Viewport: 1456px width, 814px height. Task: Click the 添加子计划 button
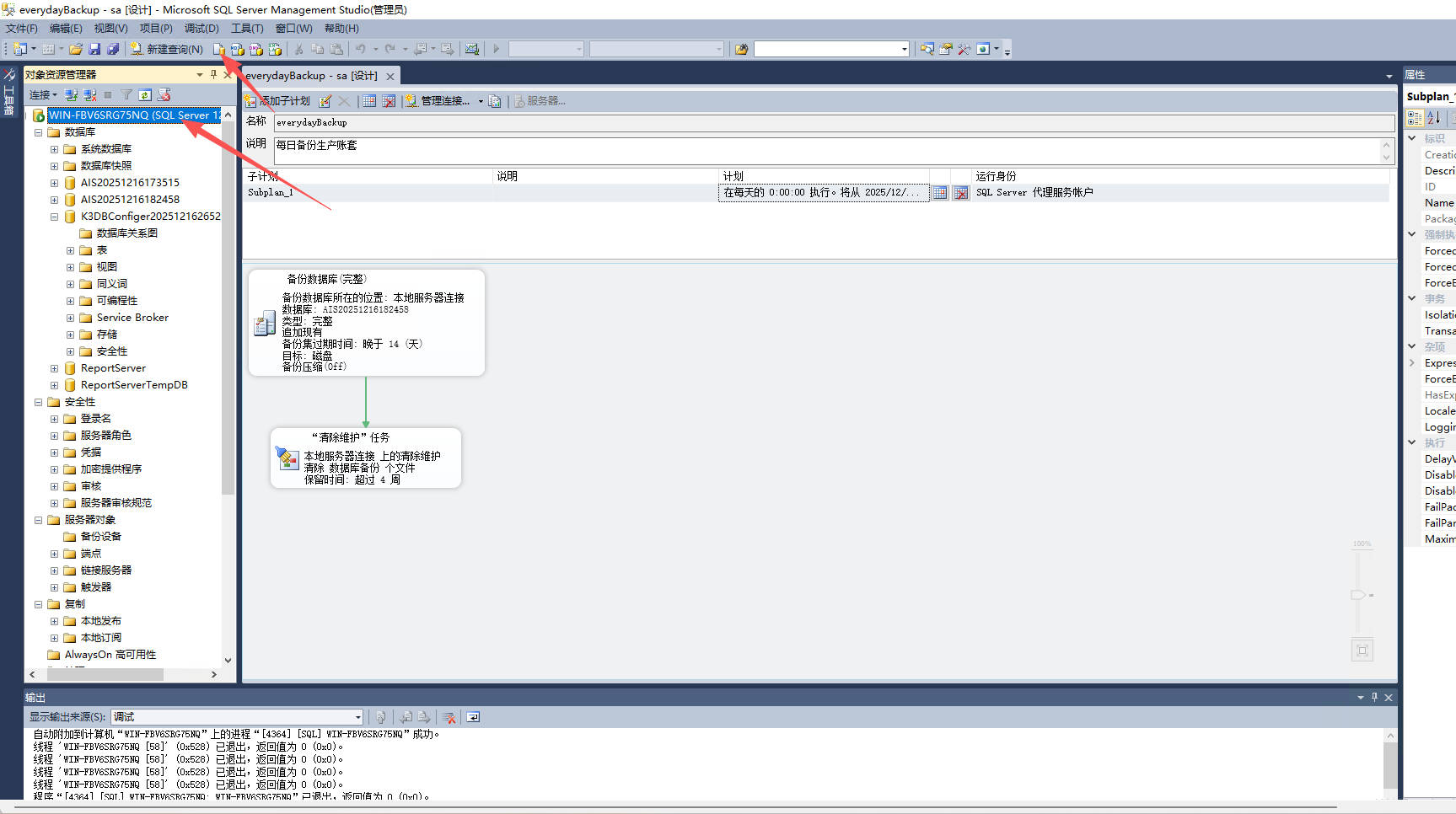[x=278, y=101]
